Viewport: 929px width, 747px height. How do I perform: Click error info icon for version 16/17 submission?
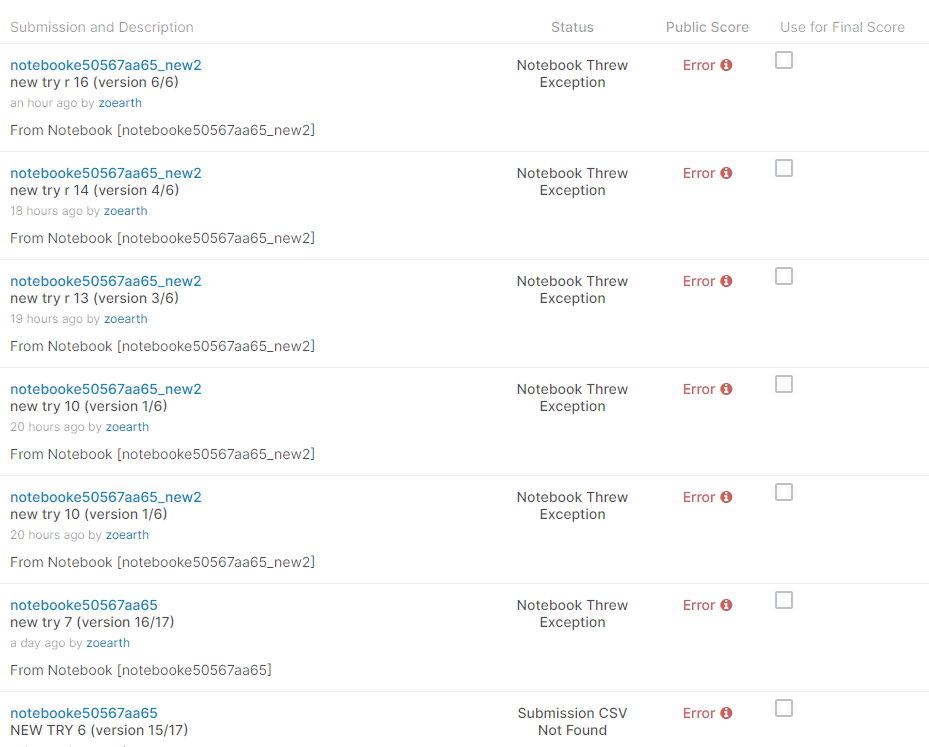tap(726, 605)
